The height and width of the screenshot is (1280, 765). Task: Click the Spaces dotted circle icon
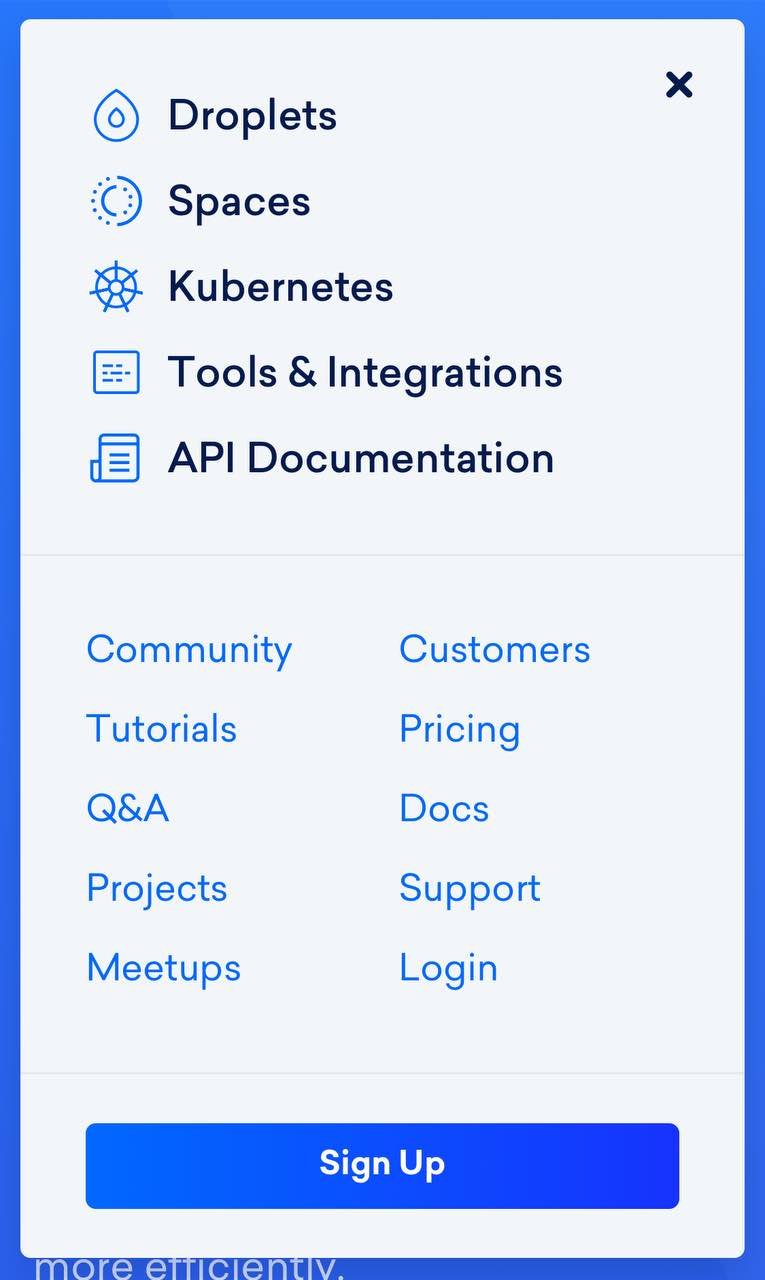click(116, 201)
